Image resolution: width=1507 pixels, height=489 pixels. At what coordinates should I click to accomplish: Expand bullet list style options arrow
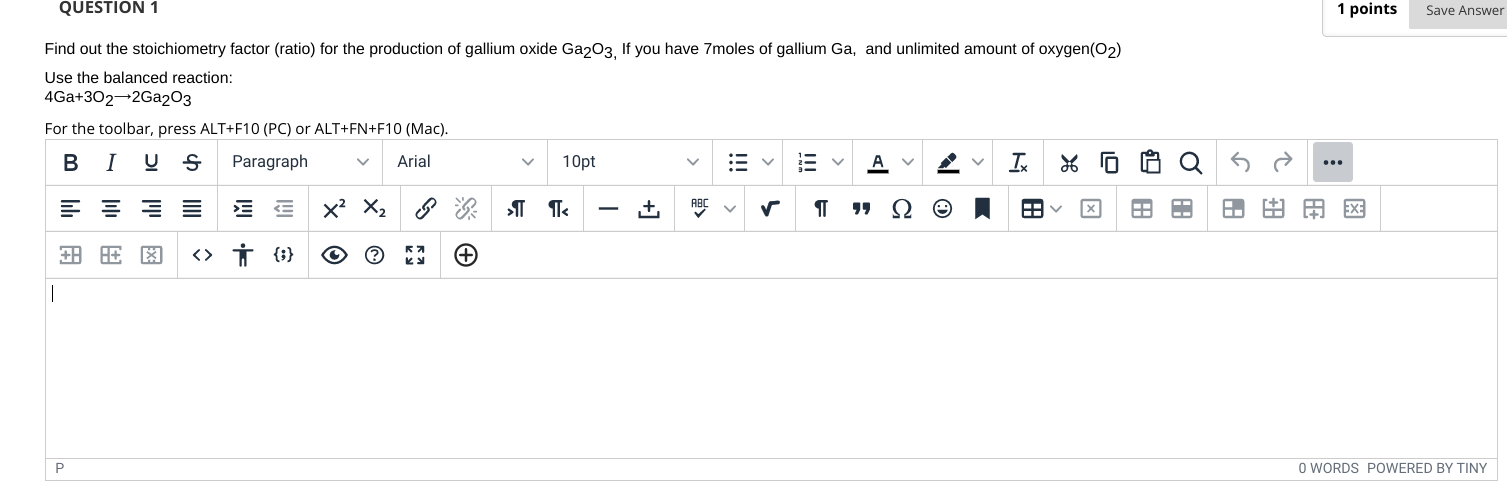(768, 162)
